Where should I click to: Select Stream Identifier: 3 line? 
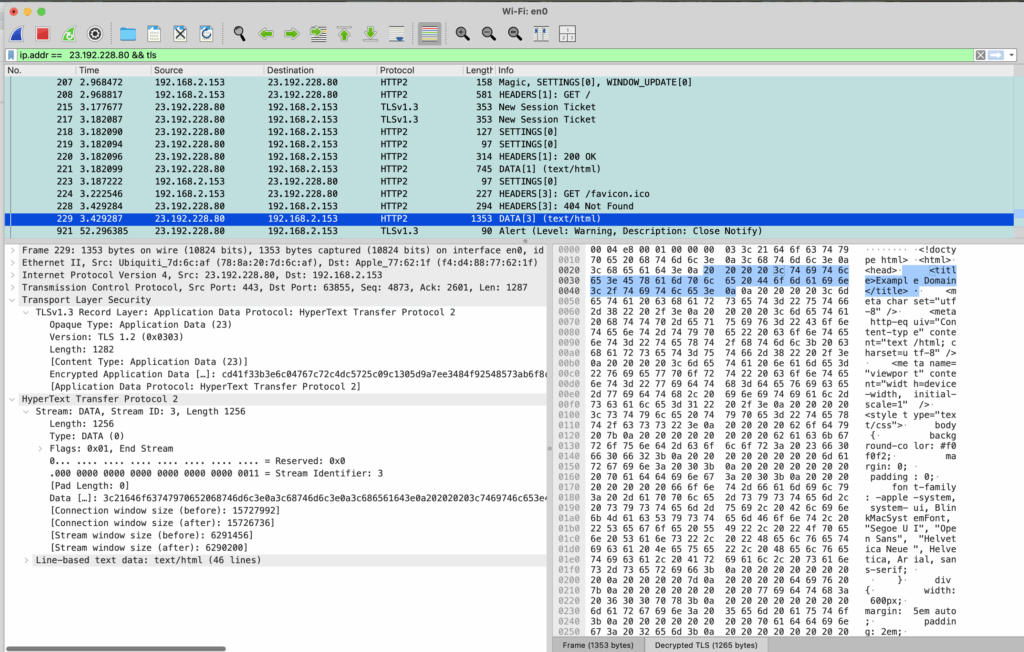(216, 474)
